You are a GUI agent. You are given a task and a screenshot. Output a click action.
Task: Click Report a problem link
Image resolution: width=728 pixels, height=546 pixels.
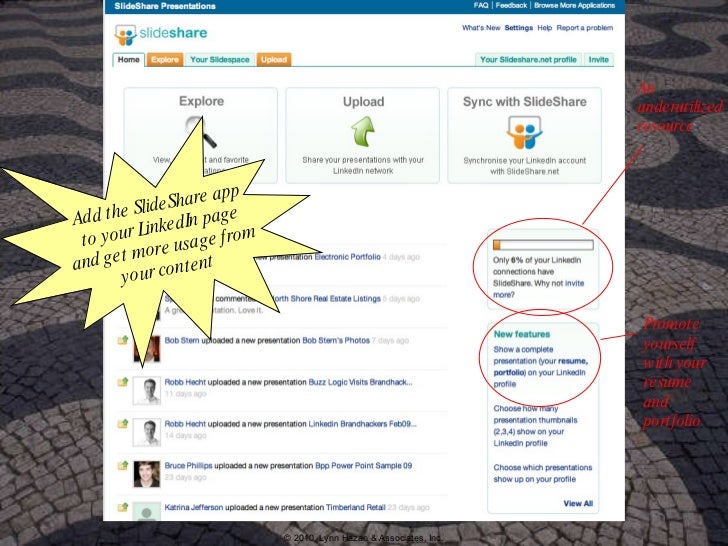[585, 28]
